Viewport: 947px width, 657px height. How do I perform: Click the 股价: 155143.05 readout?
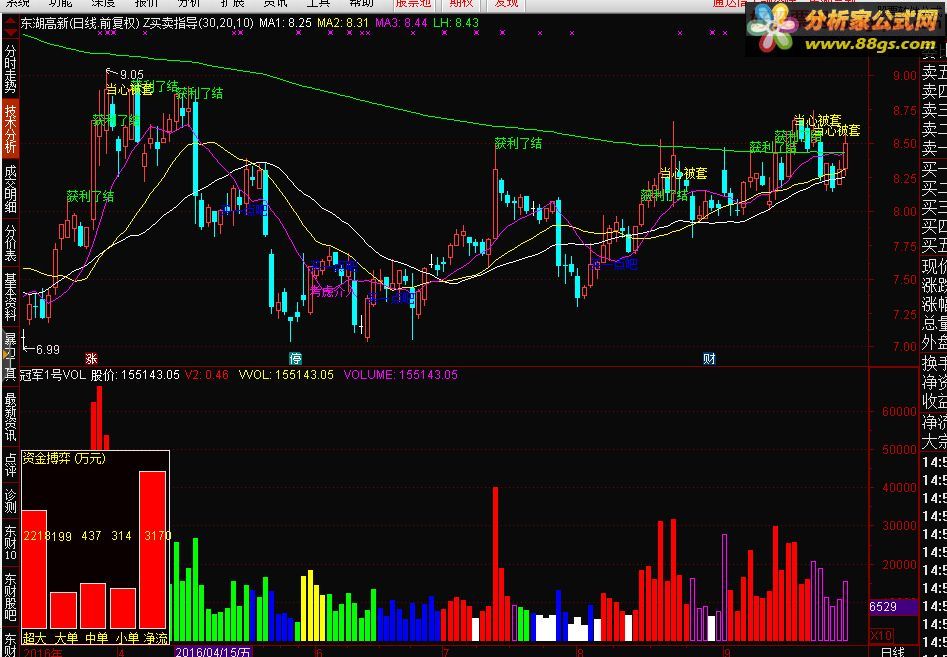tap(135, 375)
